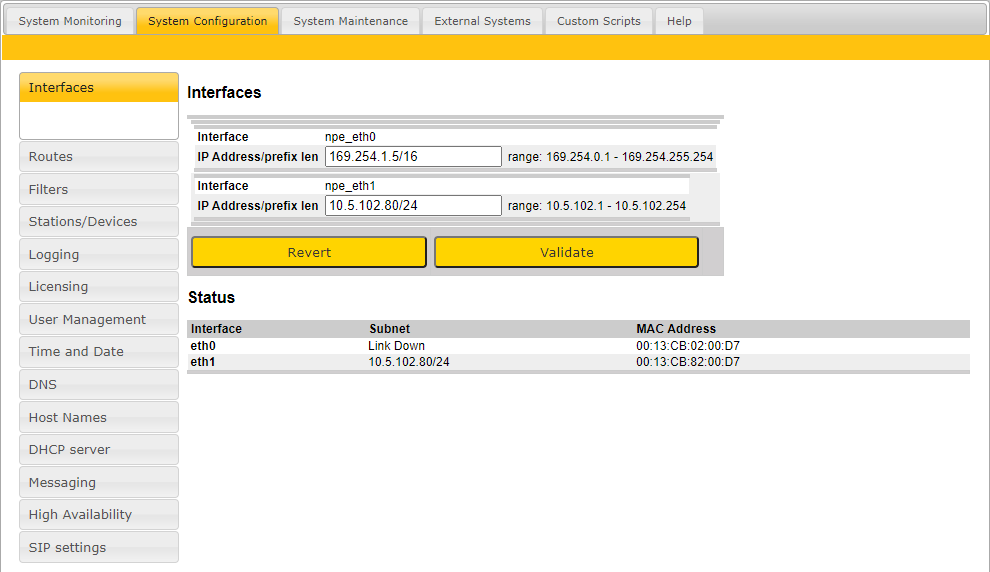Open the System Monitoring tab
The height and width of the screenshot is (572, 990).
(70, 21)
